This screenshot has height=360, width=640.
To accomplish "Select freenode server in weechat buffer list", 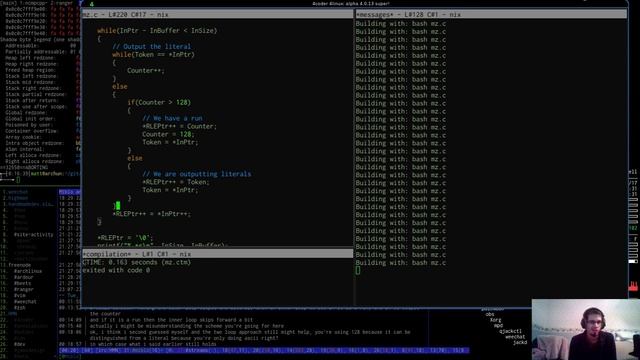I will tap(19, 265).
